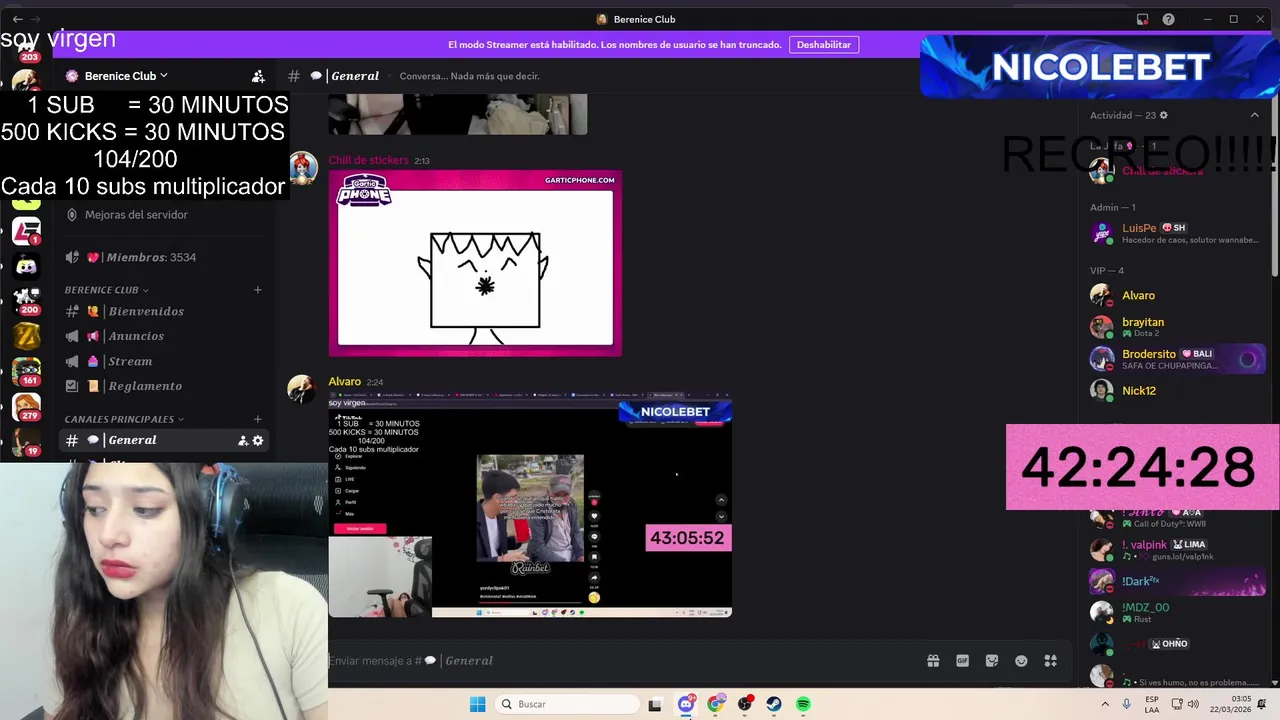Click Chill de stickers avatar in chat
This screenshot has height=720, width=1280.
(x=303, y=168)
